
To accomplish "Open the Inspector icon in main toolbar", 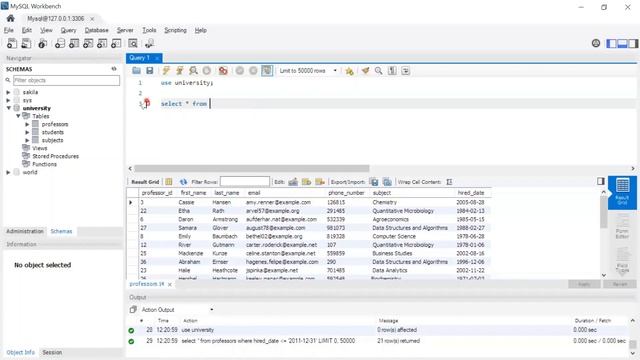I will tap(42, 43).
